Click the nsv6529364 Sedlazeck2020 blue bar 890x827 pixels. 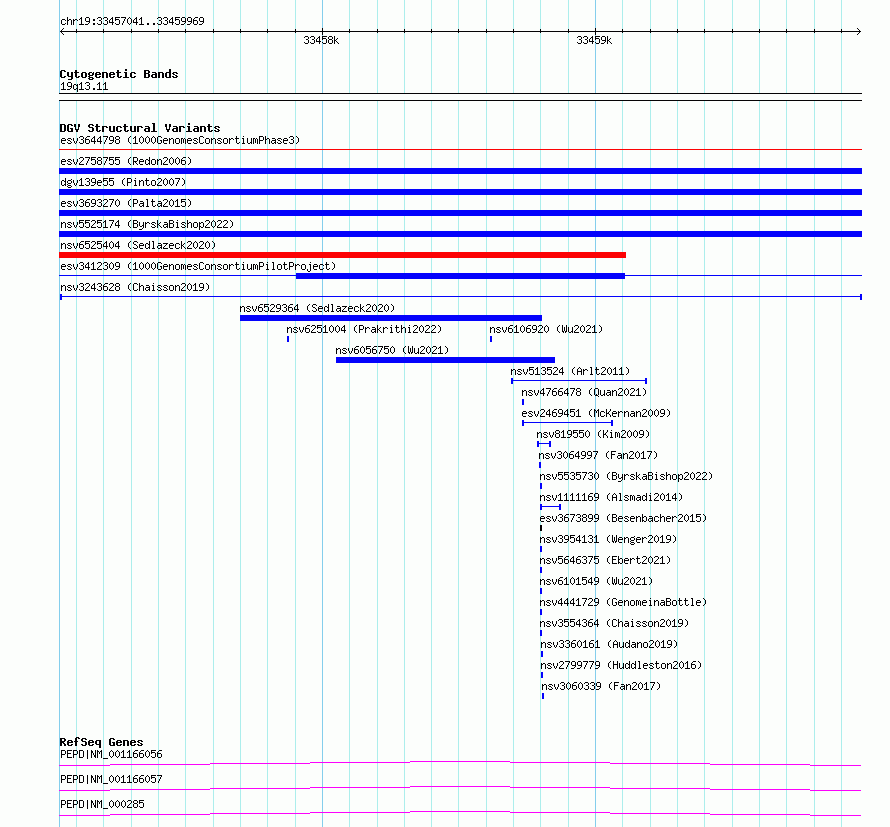click(391, 318)
